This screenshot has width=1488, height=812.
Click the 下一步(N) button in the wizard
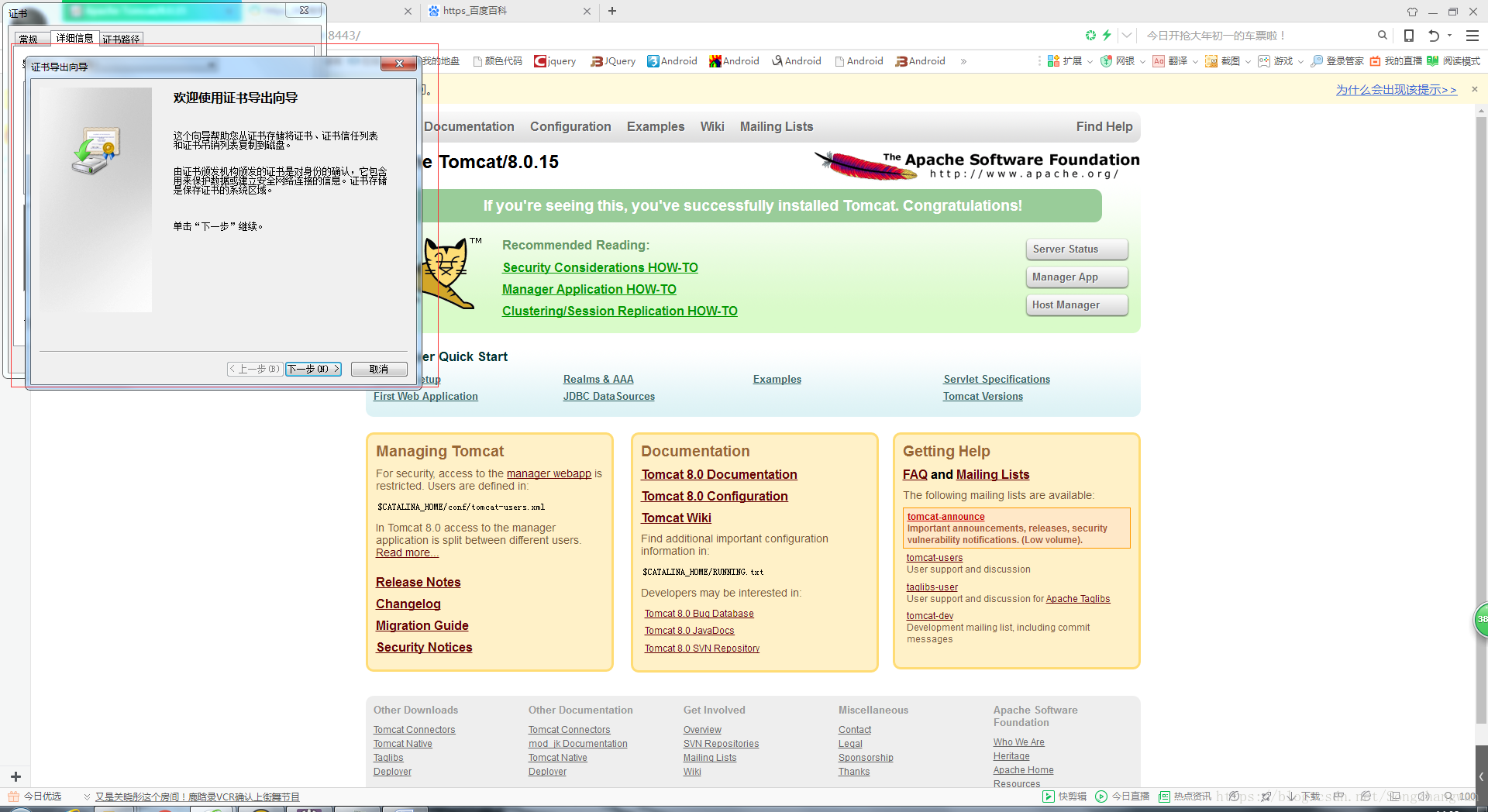[x=313, y=369]
